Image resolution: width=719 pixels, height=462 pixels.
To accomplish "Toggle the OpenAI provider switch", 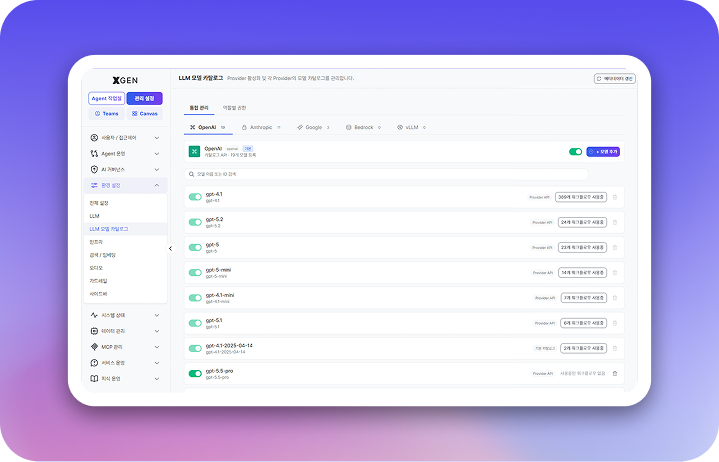I will coord(575,152).
